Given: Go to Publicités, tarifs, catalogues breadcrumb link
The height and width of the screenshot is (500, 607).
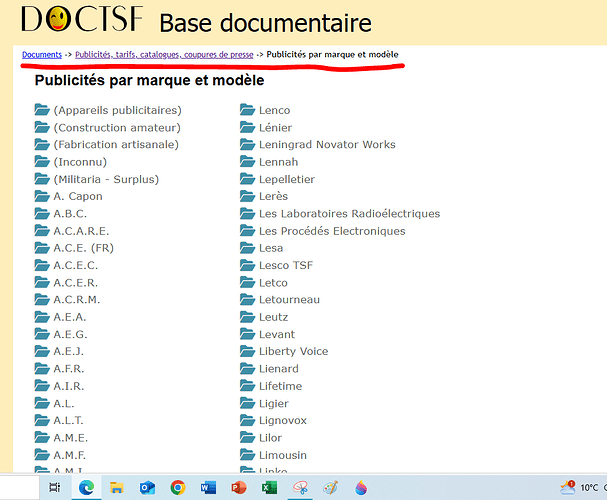Looking at the screenshot, I should pos(164,55).
